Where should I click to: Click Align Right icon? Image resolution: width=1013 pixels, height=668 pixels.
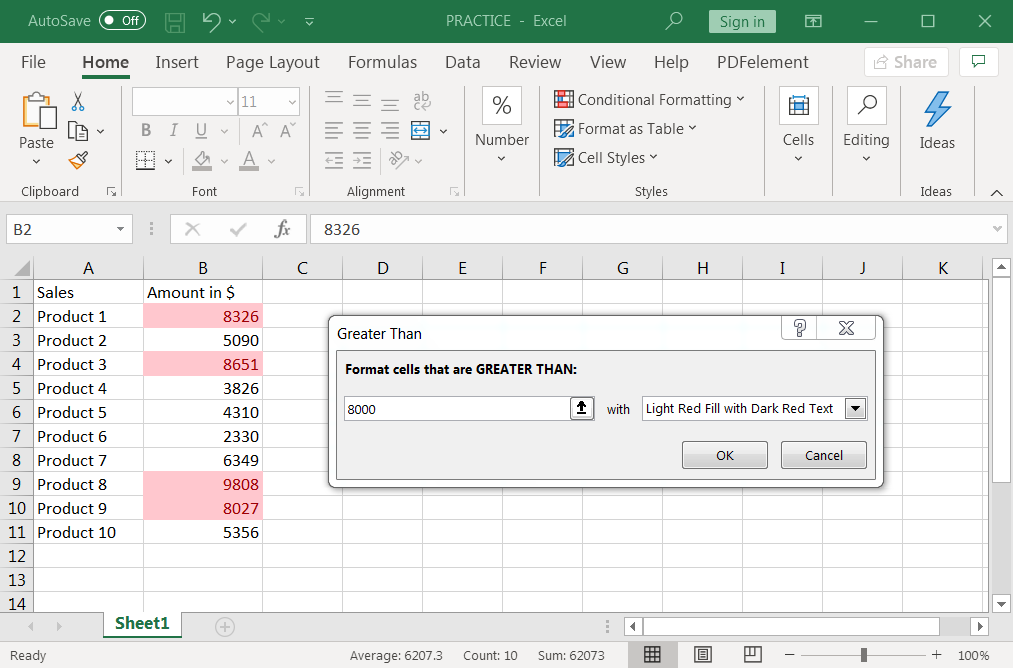click(x=390, y=130)
